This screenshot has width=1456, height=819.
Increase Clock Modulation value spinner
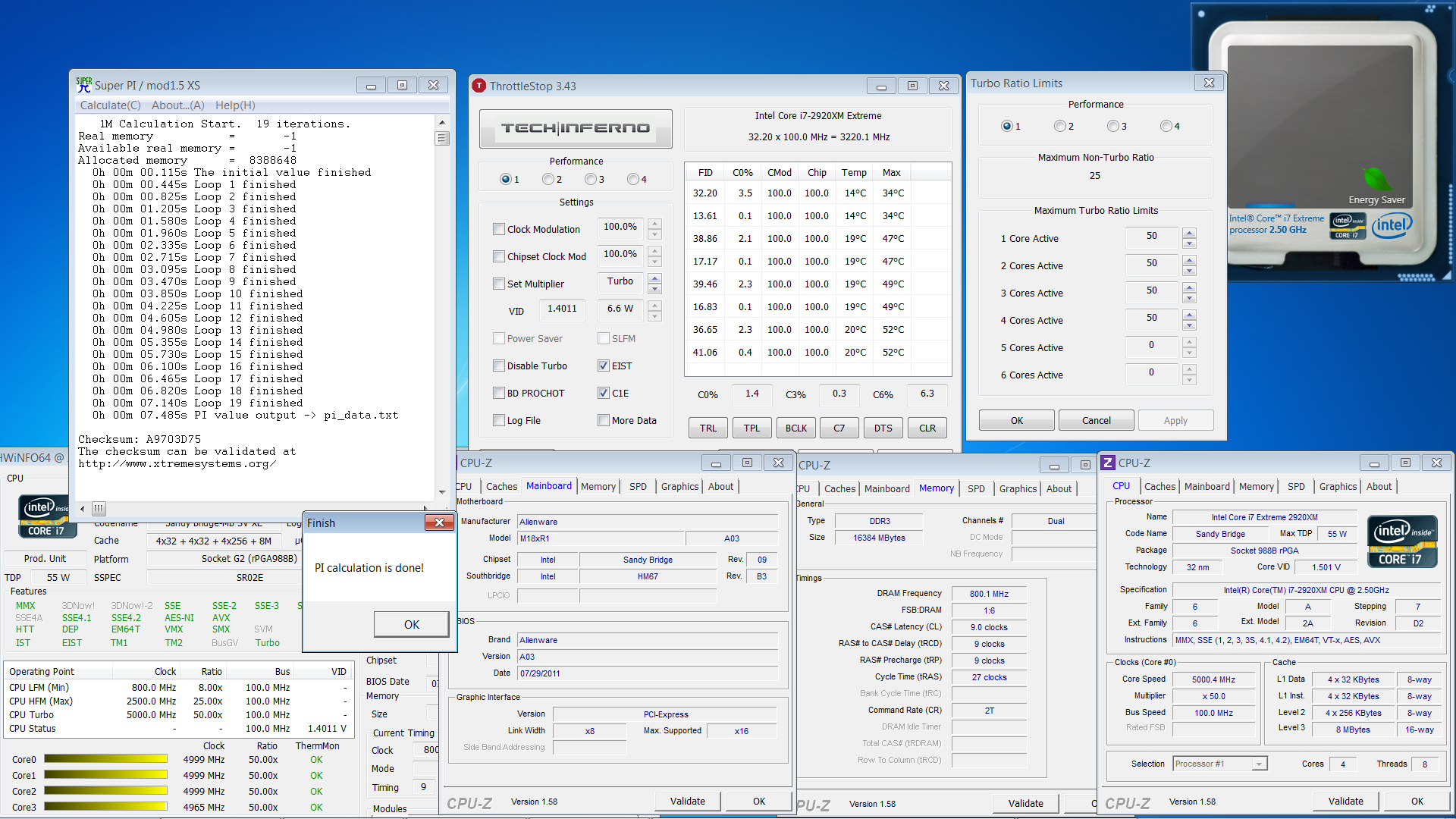click(x=655, y=223)
